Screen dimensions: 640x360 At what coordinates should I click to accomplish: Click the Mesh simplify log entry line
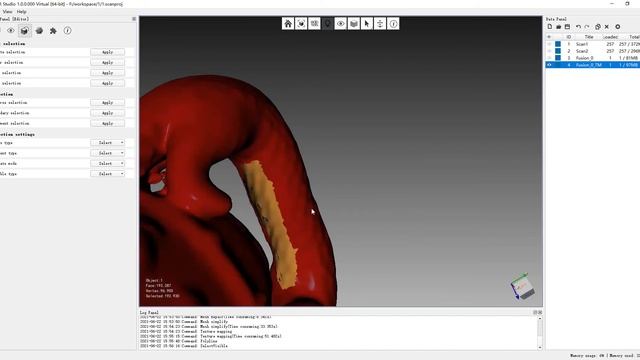tap(184, 322)
